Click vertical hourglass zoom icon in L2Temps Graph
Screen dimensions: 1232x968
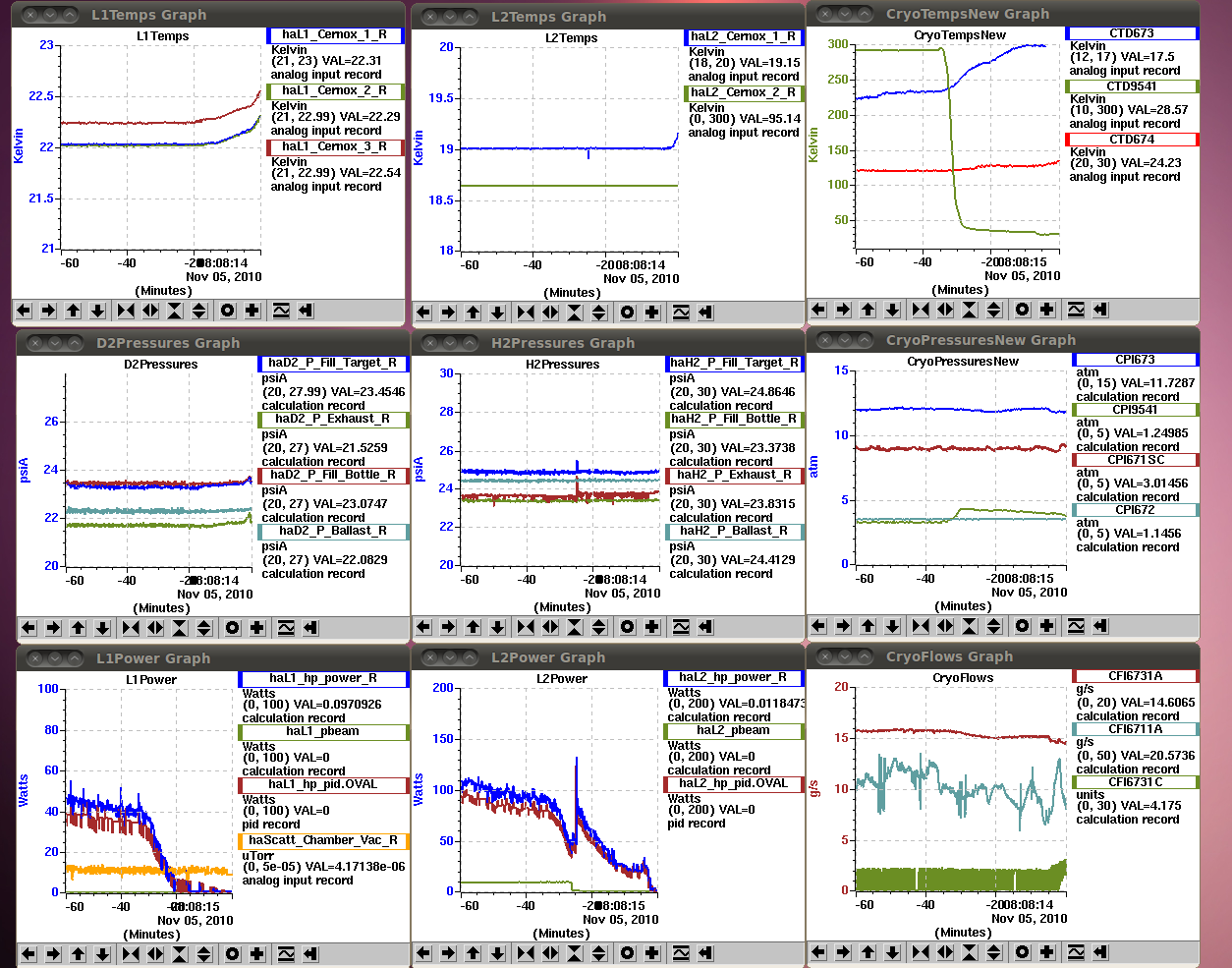[575, 313]
